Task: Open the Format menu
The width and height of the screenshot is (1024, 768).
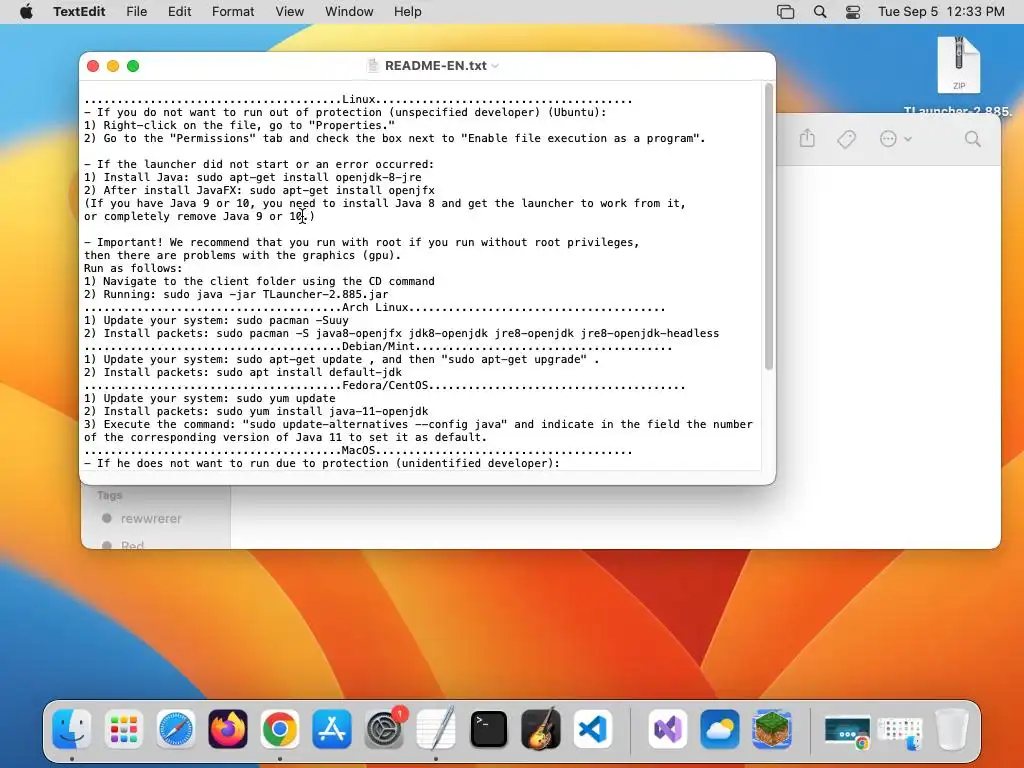Action: (x=233, y=12)
